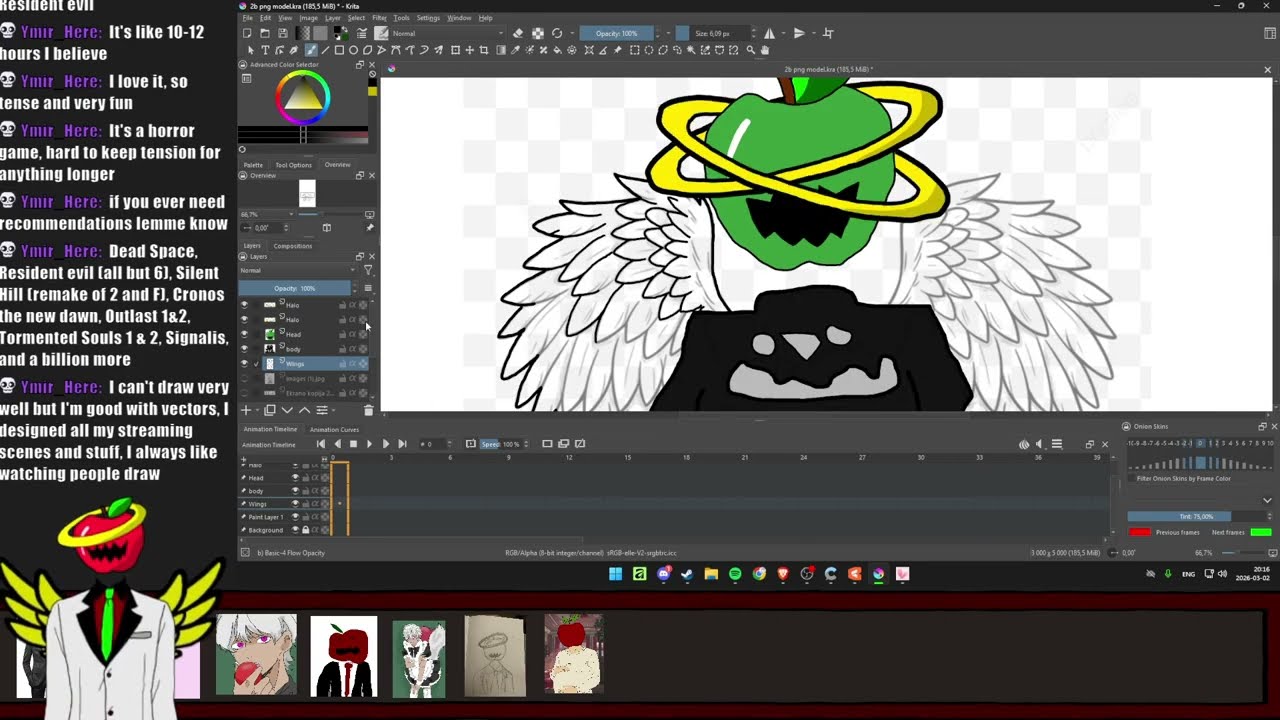The height and width of the screenshot is (720, 1280).
Task: Adjust the brush Opacity slider in toolbar
Action: (x=617, y=33)
